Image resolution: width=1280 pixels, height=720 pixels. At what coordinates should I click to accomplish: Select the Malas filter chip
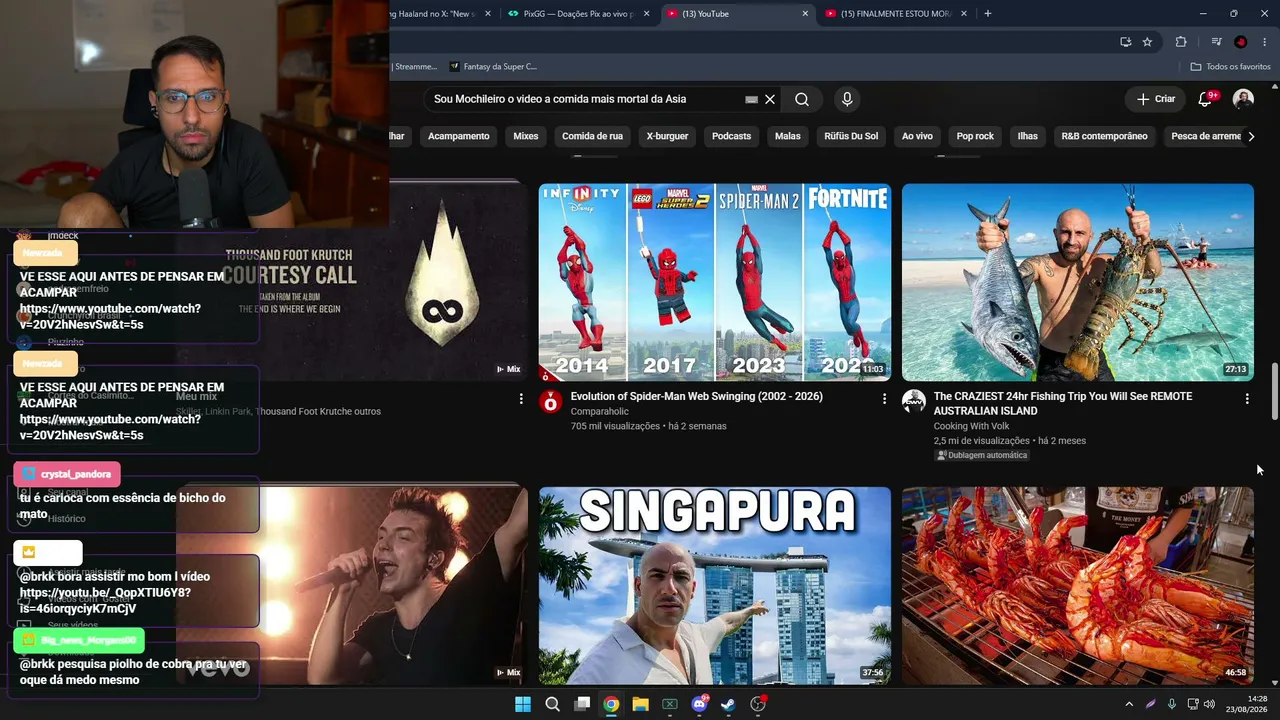point(788,136)
